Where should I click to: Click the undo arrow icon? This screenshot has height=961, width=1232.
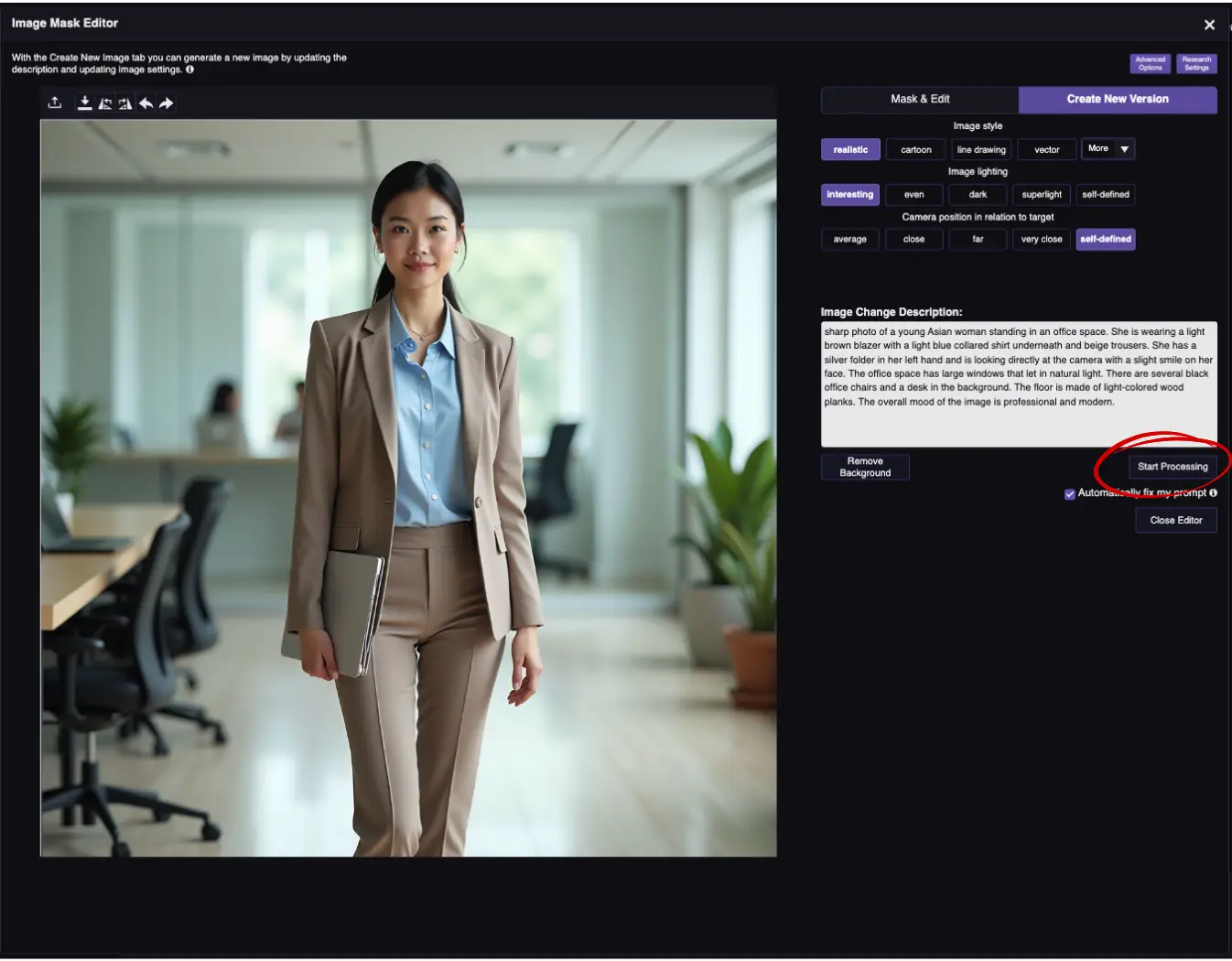coord(146,103)
